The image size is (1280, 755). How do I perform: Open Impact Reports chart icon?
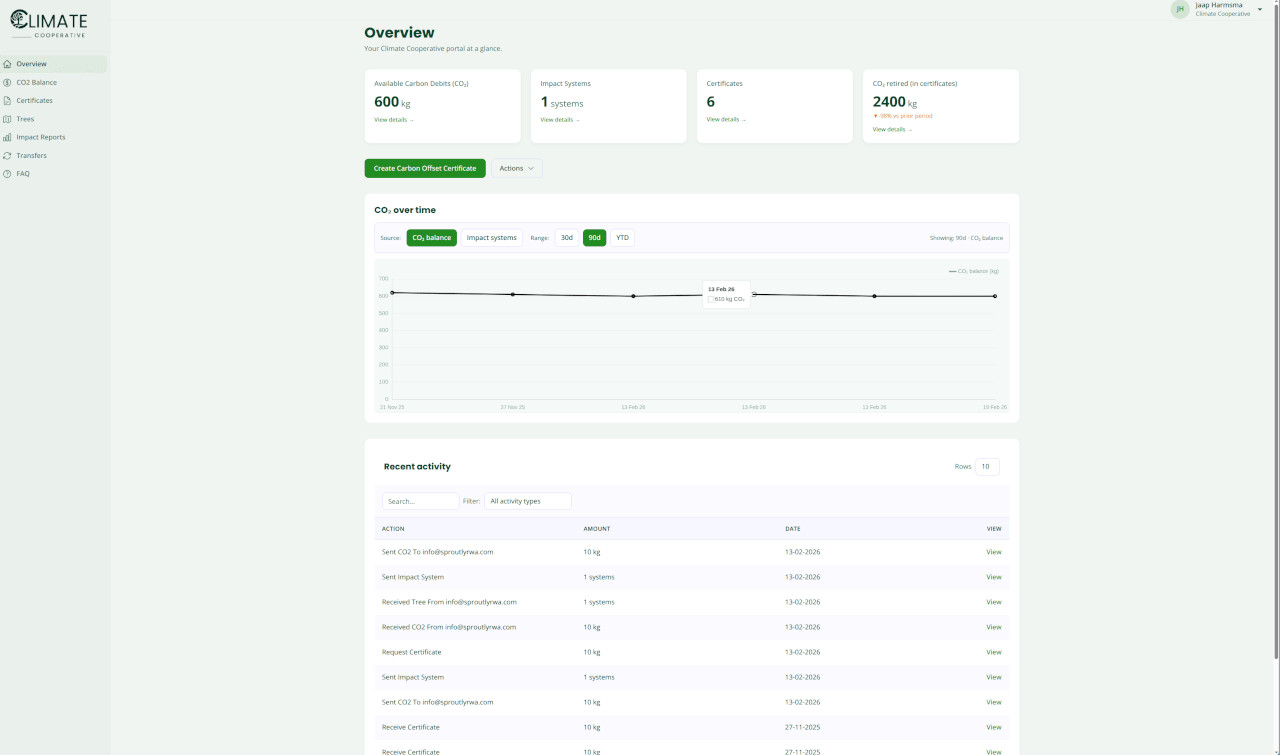8,137
